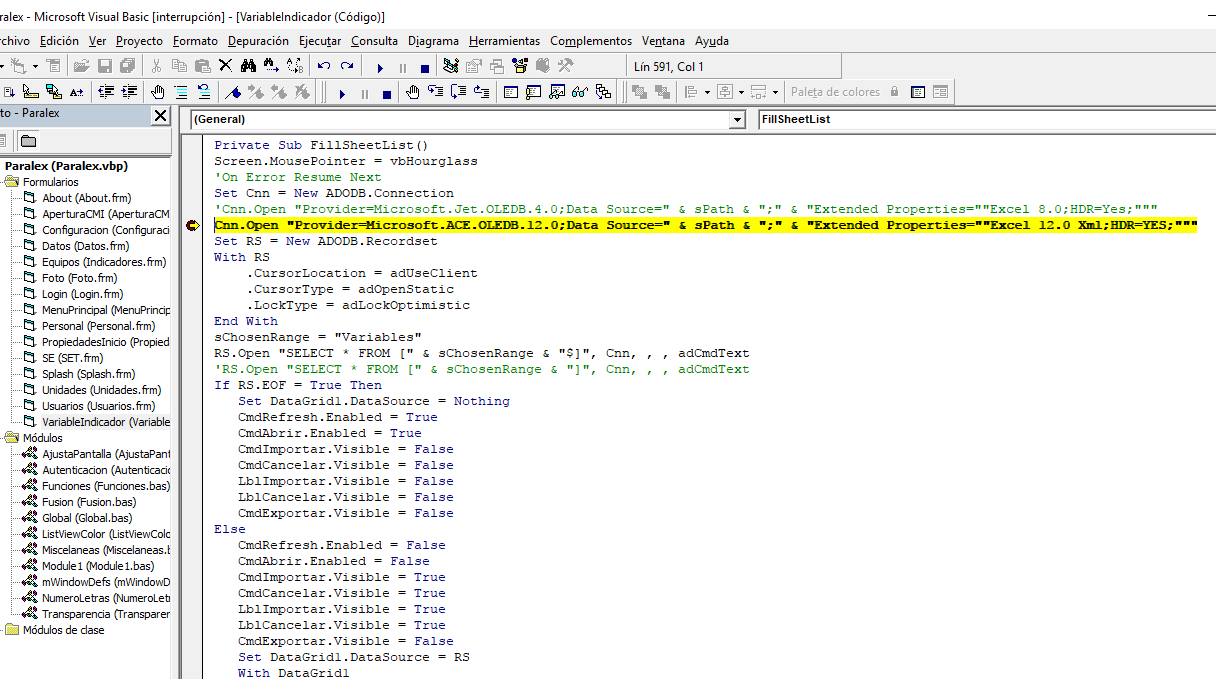Select Usuarios (Usuarios.frm) form
This screenshot has height=679, width=1216.
pos(98,406)
